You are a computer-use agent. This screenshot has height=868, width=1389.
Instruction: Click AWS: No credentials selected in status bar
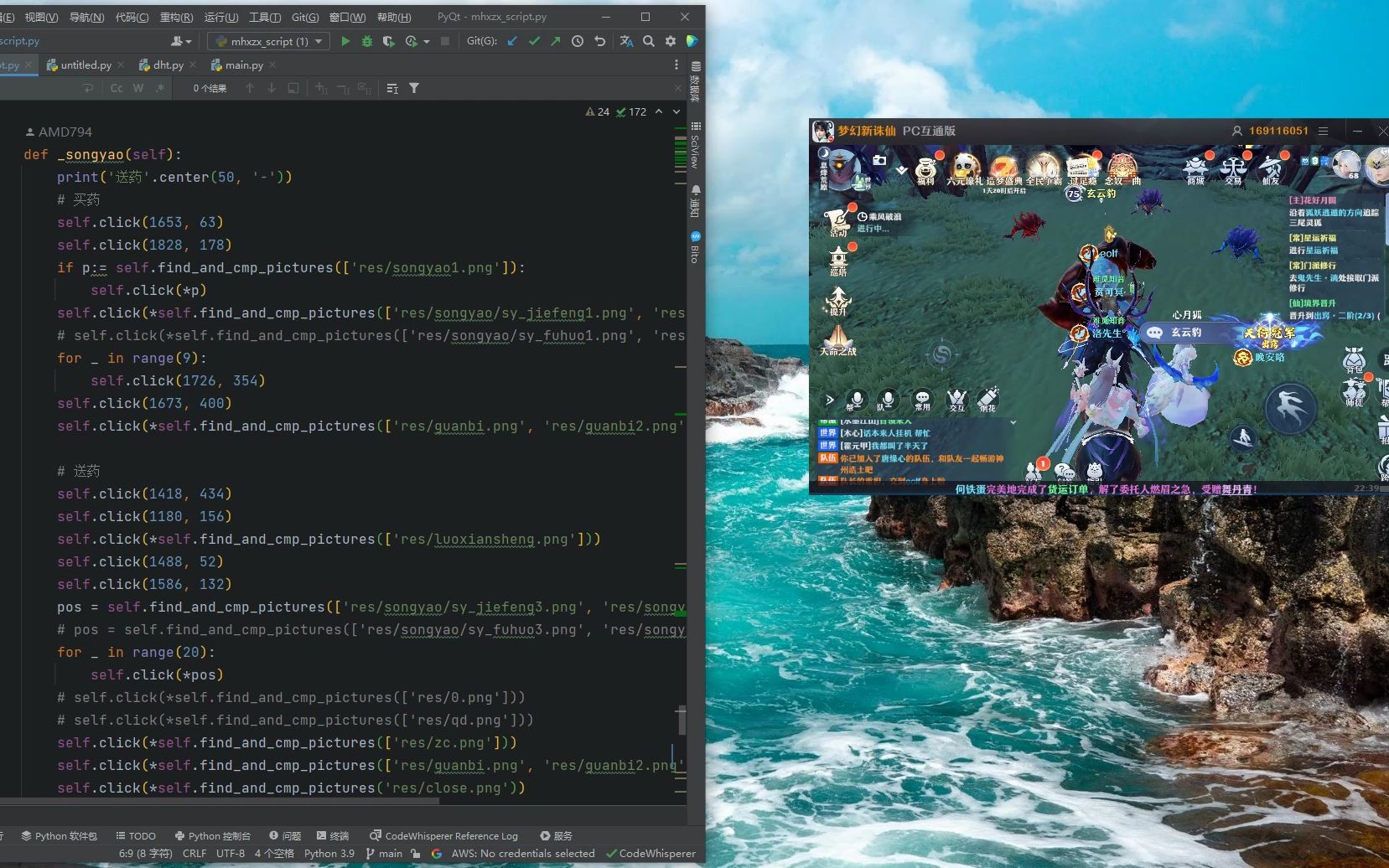coord(522,853)
